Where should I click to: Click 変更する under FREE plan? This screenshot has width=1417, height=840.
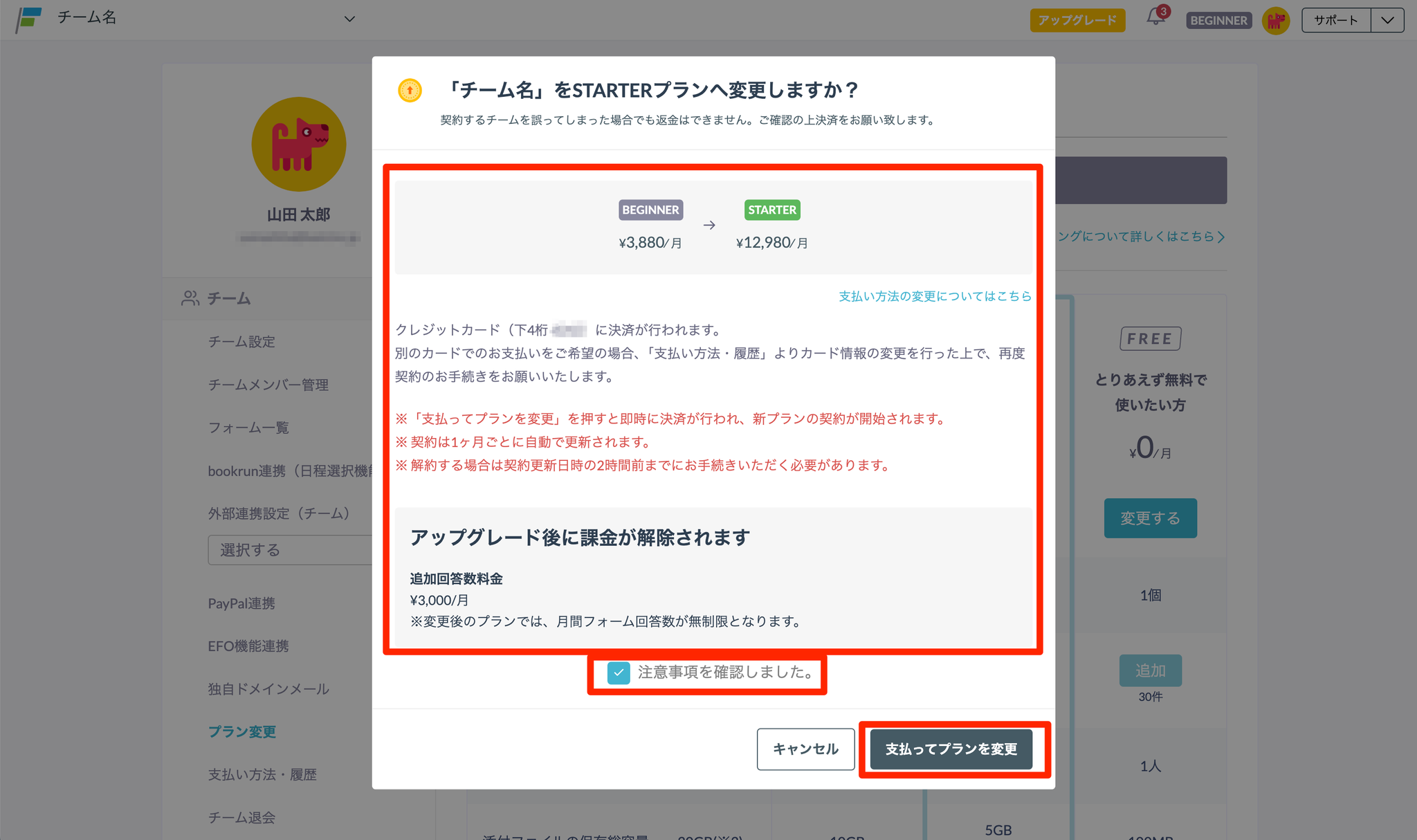(1150, 518)
